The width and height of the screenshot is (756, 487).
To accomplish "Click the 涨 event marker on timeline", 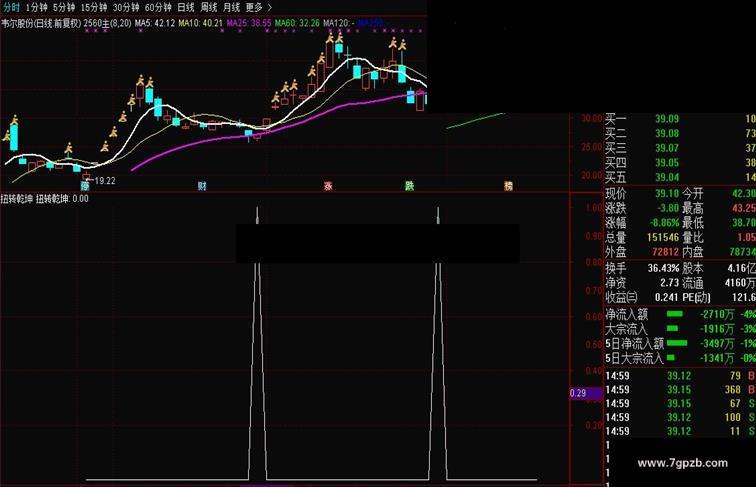I will [x=328, y=186].
